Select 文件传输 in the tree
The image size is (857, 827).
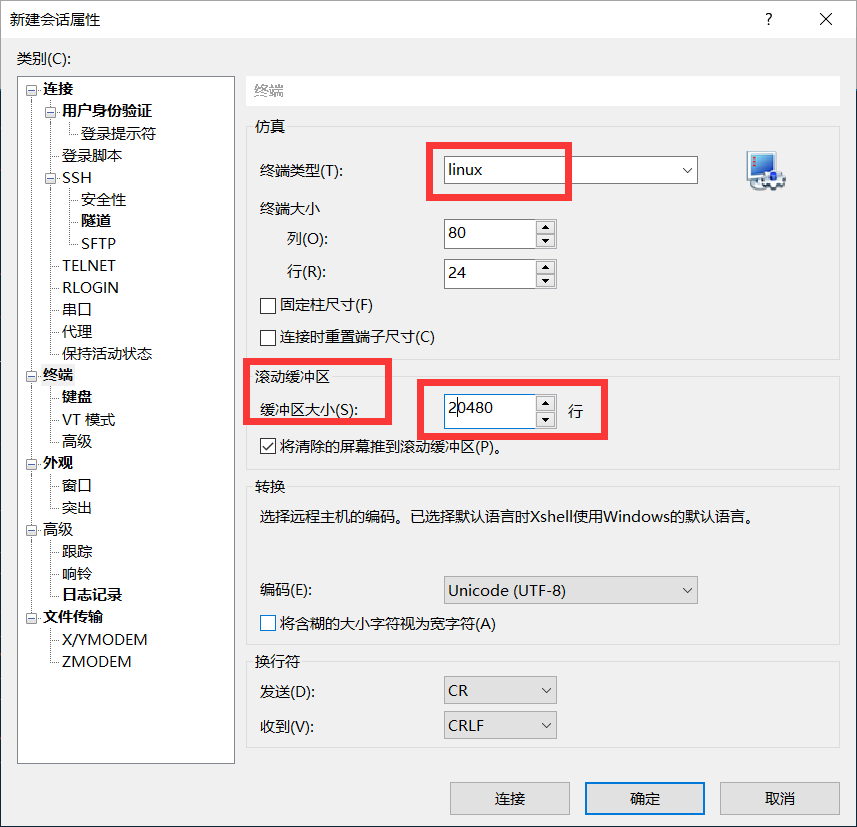73,617
